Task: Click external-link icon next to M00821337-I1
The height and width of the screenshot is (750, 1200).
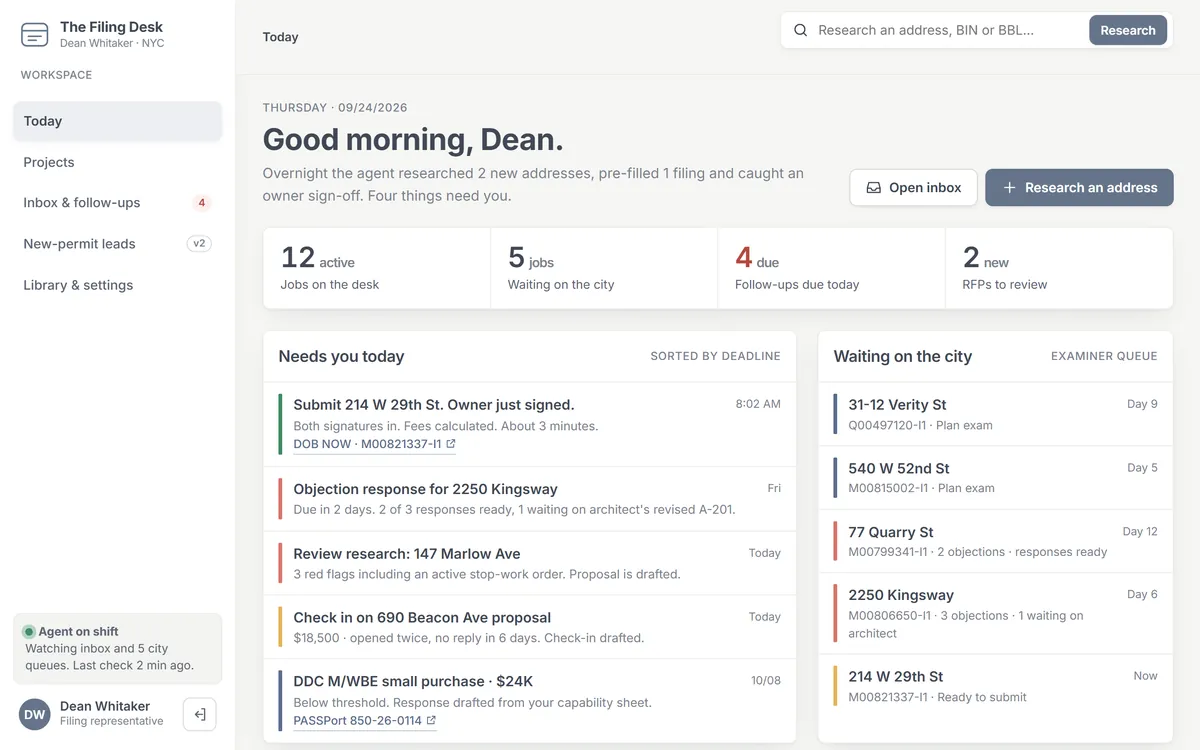Action: pos(451,444)
